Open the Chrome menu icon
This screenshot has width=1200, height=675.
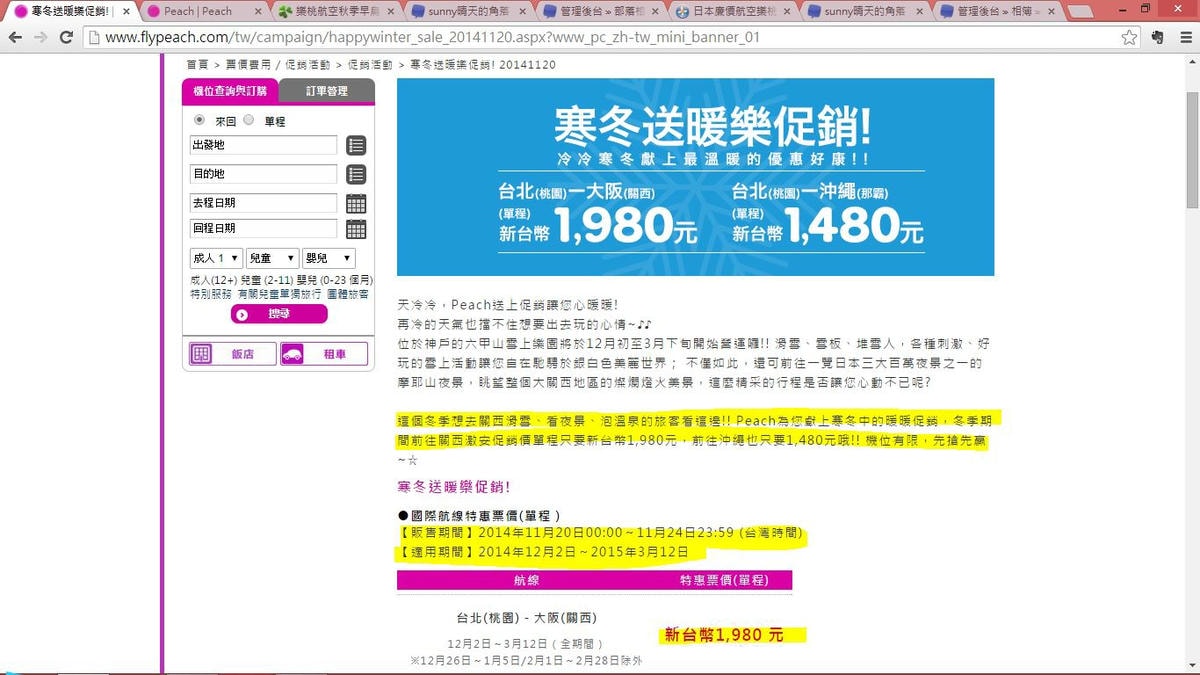1183,37
